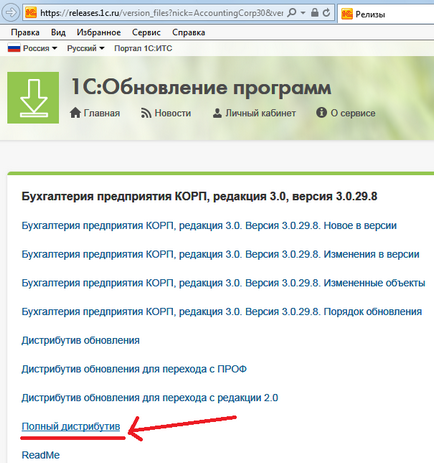Open update distribution from редакции 2.0 link
Image resolution: width=434 pixels, height=463 pixels.
pyautogui.click(x=150, y=398)
